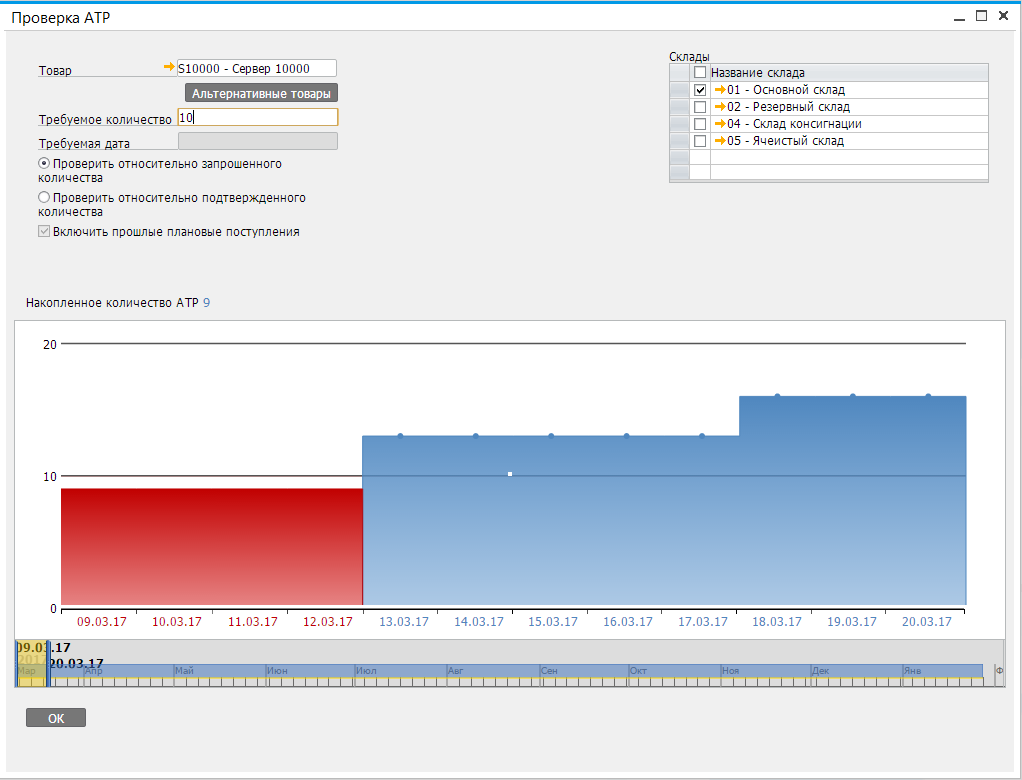Viewport: 1022px width, 780px height.
Task: Click chart data point above 13.03.17
Action: [400, 436]
